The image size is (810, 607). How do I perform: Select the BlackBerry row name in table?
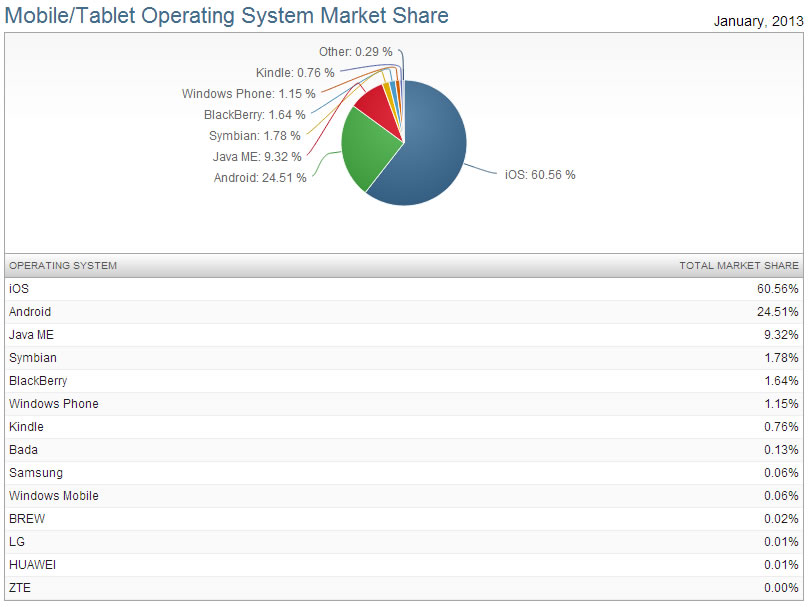coord(38,381)
